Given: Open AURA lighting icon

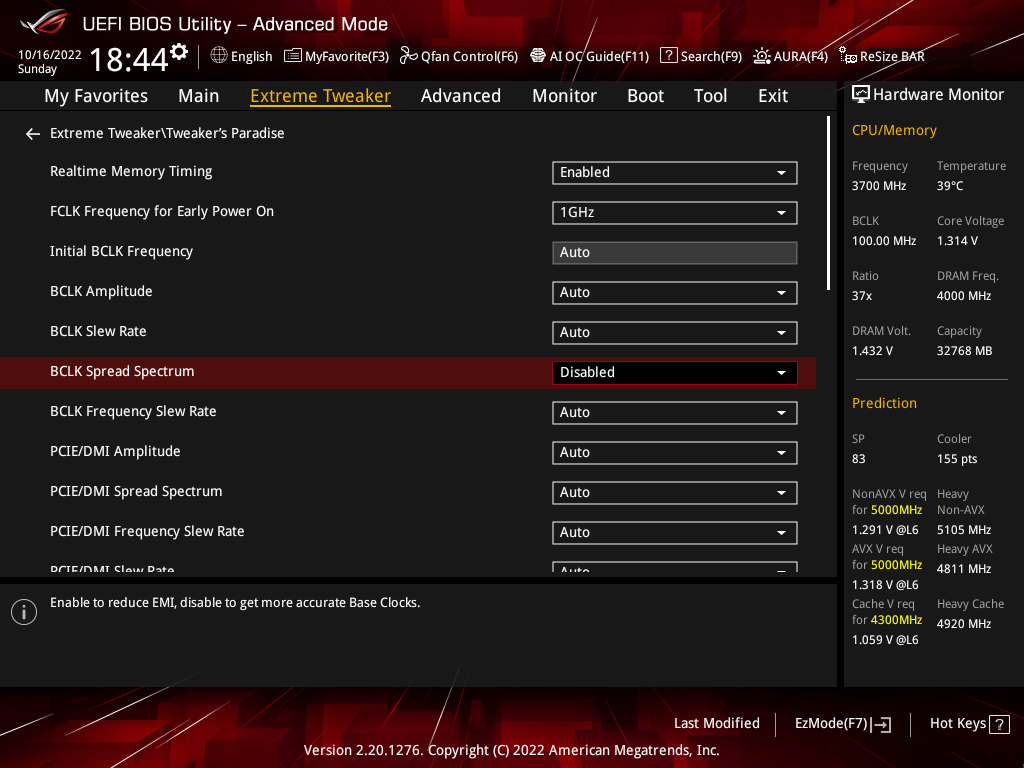Looking at the screenshot, I should coord(761,56).
